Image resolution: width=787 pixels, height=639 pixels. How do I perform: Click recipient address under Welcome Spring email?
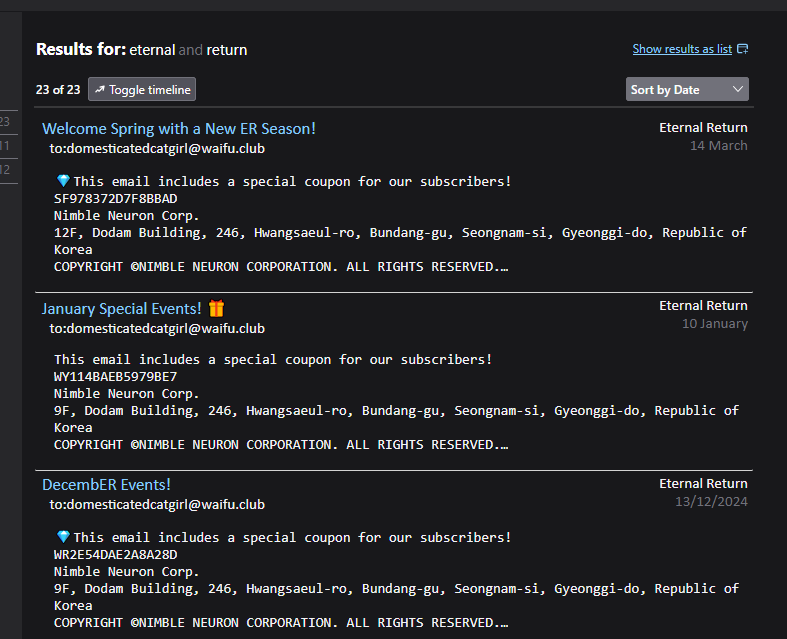(157, 149)
